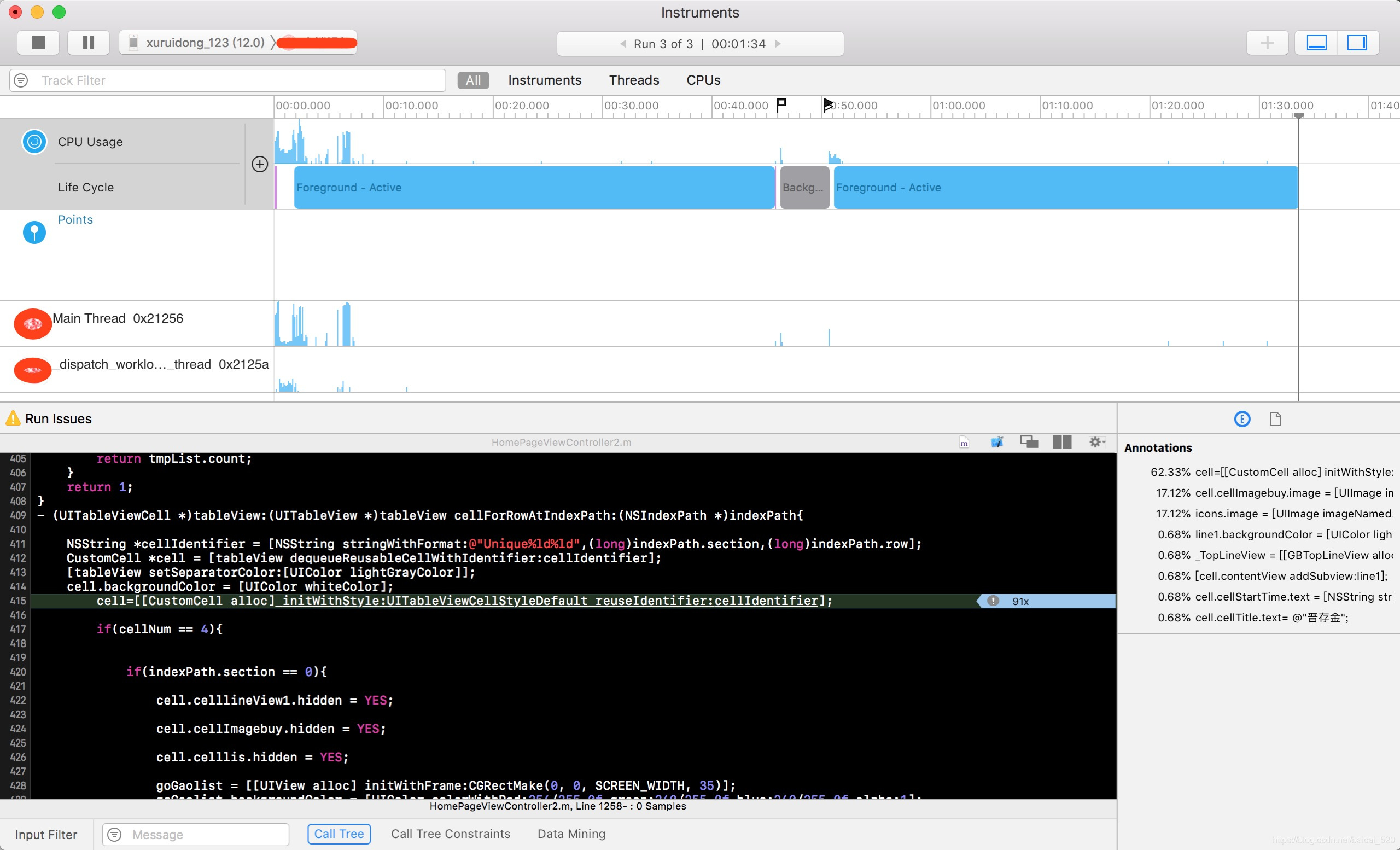This screenshot has height=850, width=1400.
Task: Click the source file 'm' icon
Action: 964,442
